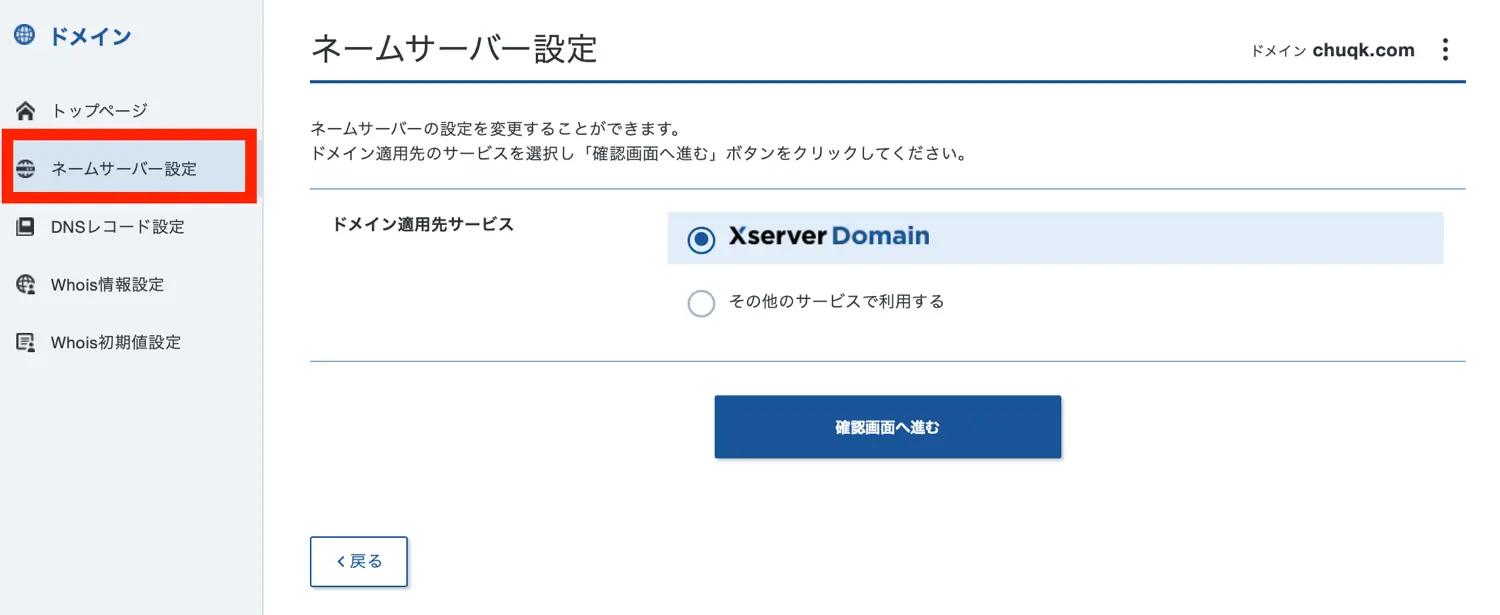Click the Xserver Domain logo label
The width and height of the screenshot is (1500, 615).
tap(829, 237)
